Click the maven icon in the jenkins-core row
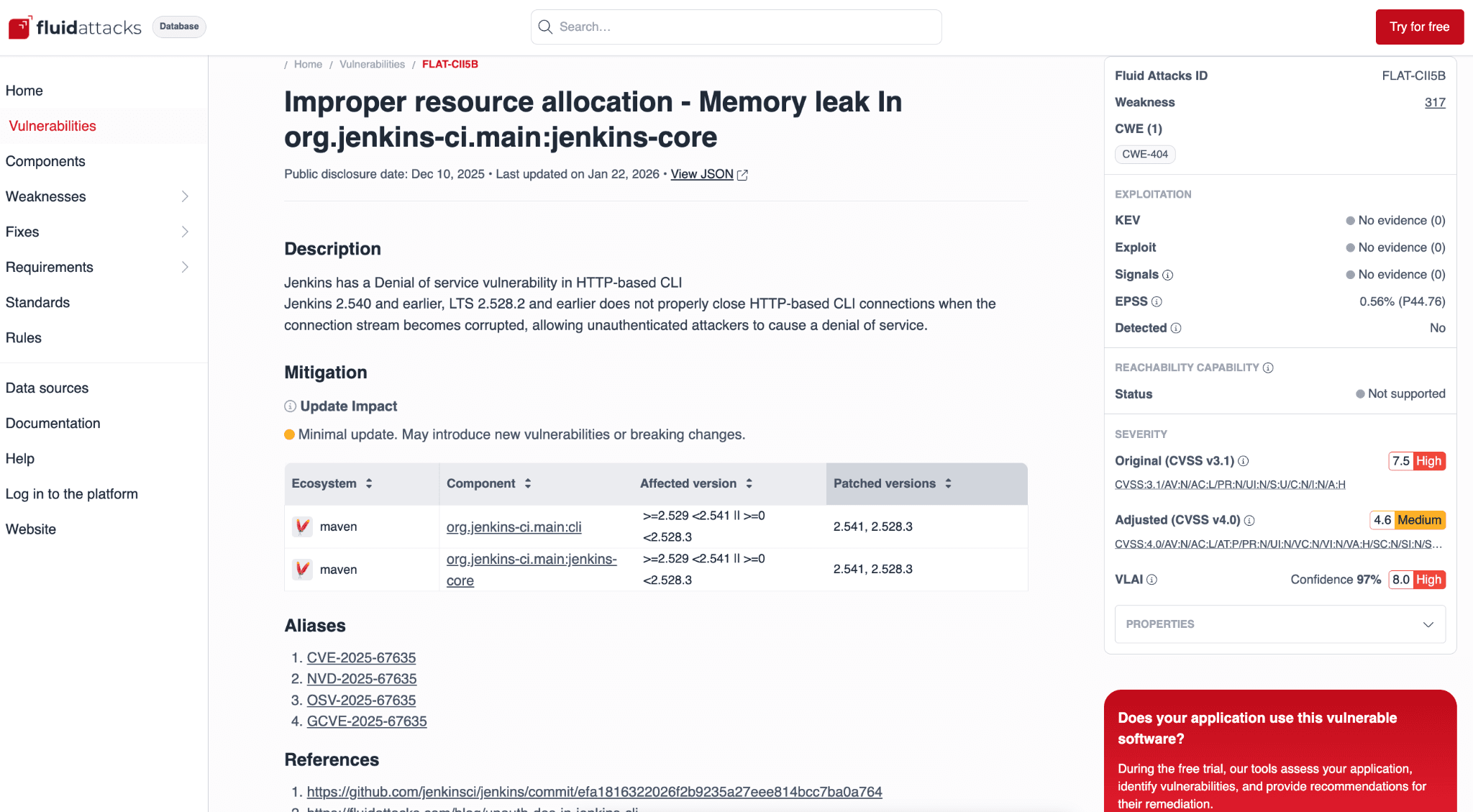Viewport: 1473px width, 812px height. [x=303, y=570]
